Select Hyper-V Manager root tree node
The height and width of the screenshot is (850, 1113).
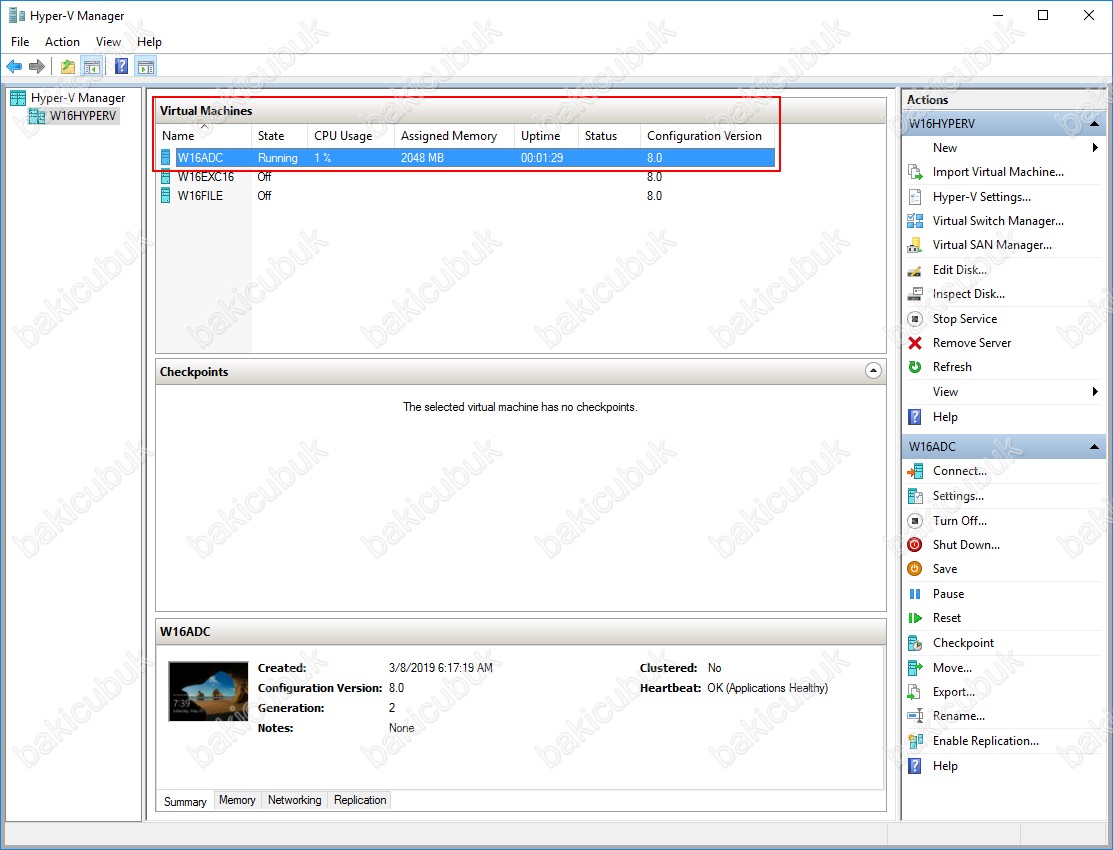coord(77,98)
